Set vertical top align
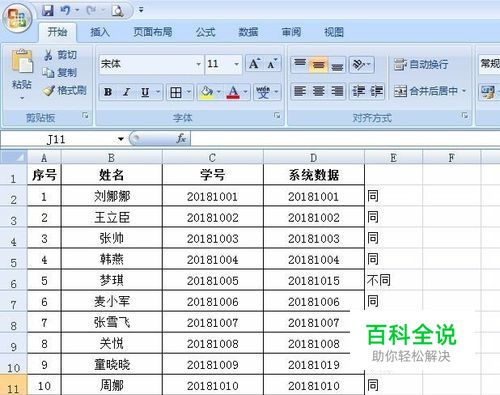This screenshot has width=500, height=395. coord(300,64)
